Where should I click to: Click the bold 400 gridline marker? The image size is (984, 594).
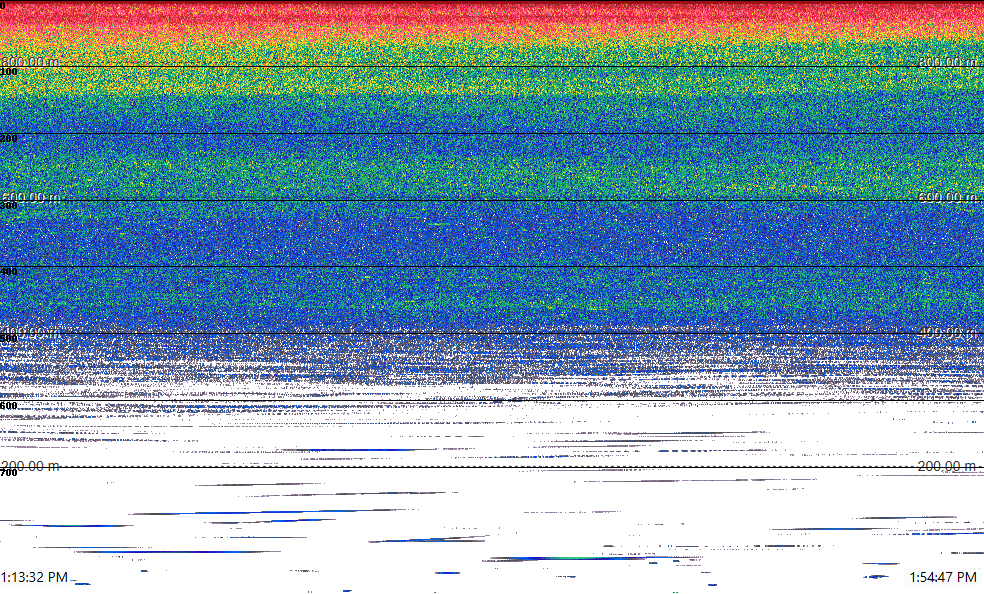click(x=9, y=272)
